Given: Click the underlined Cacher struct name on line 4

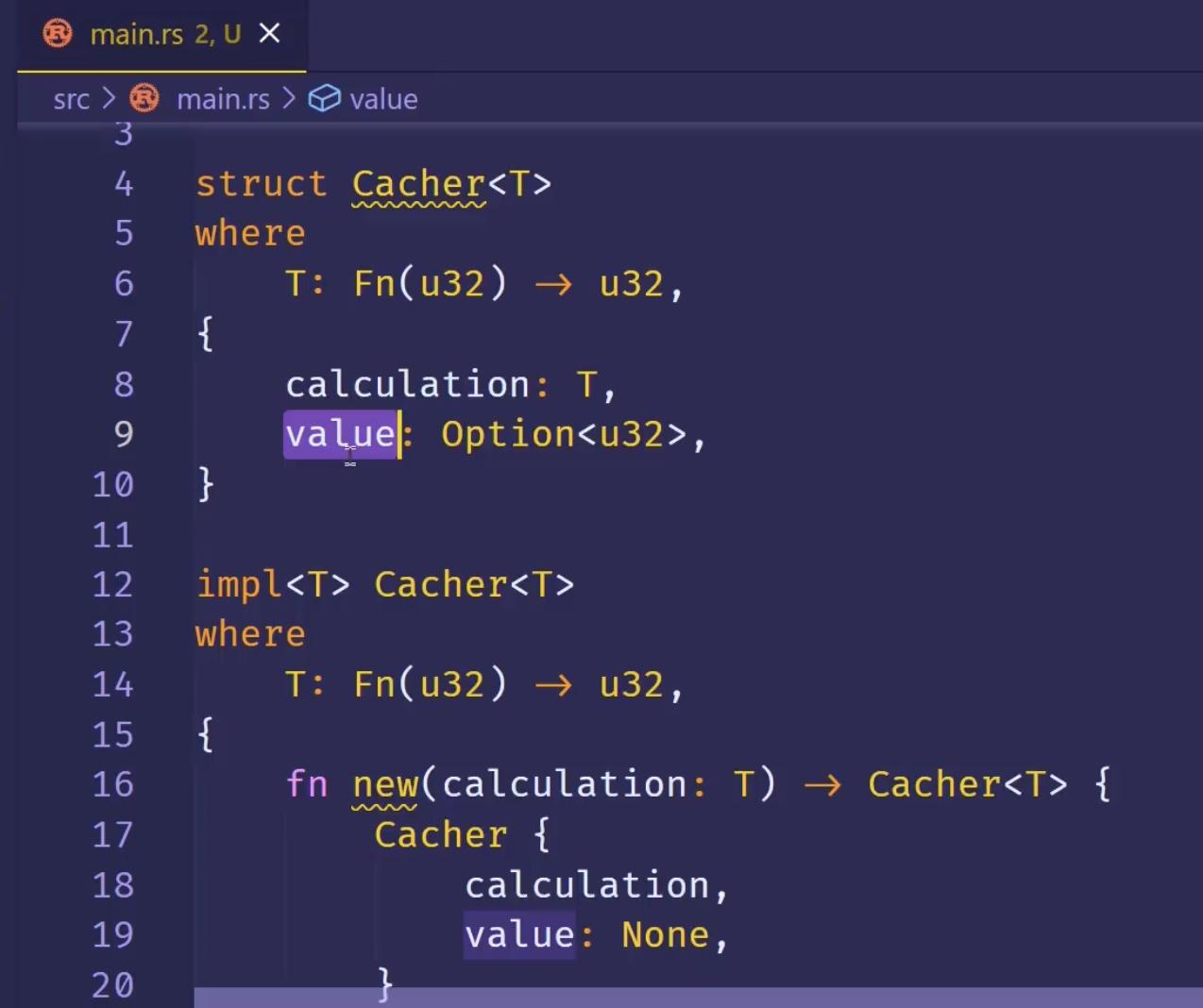Looking at the screenshot, I should tap(418, 184).
